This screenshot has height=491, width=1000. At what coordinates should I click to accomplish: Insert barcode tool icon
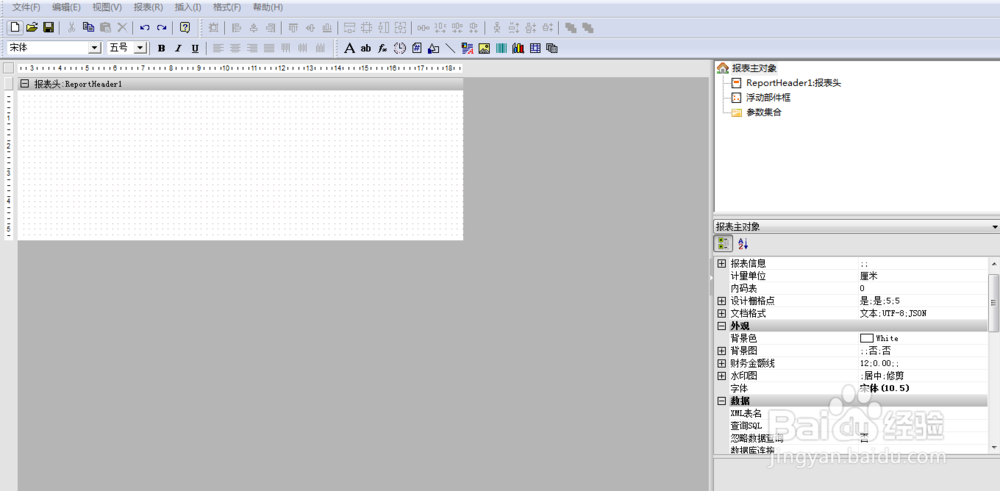(x=501, y=48)
